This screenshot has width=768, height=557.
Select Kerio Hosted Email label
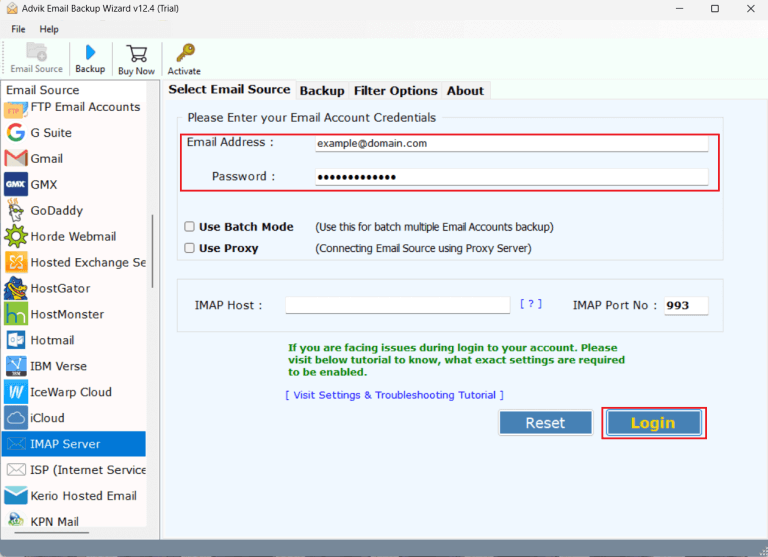[x=83, y=496]
